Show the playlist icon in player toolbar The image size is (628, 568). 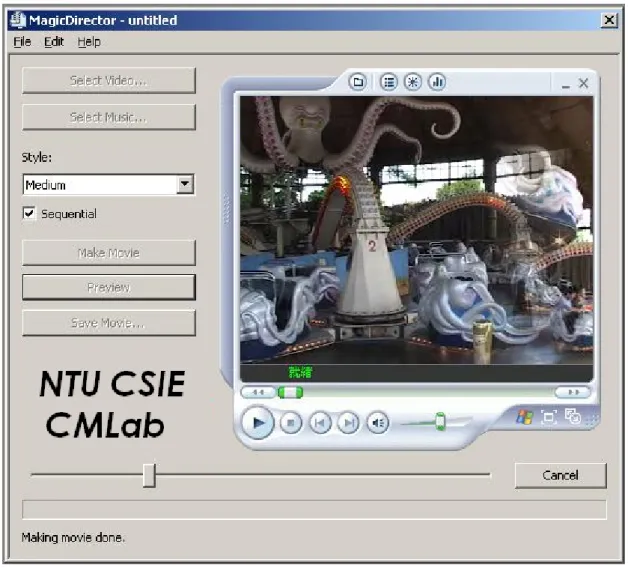[388, 82]
